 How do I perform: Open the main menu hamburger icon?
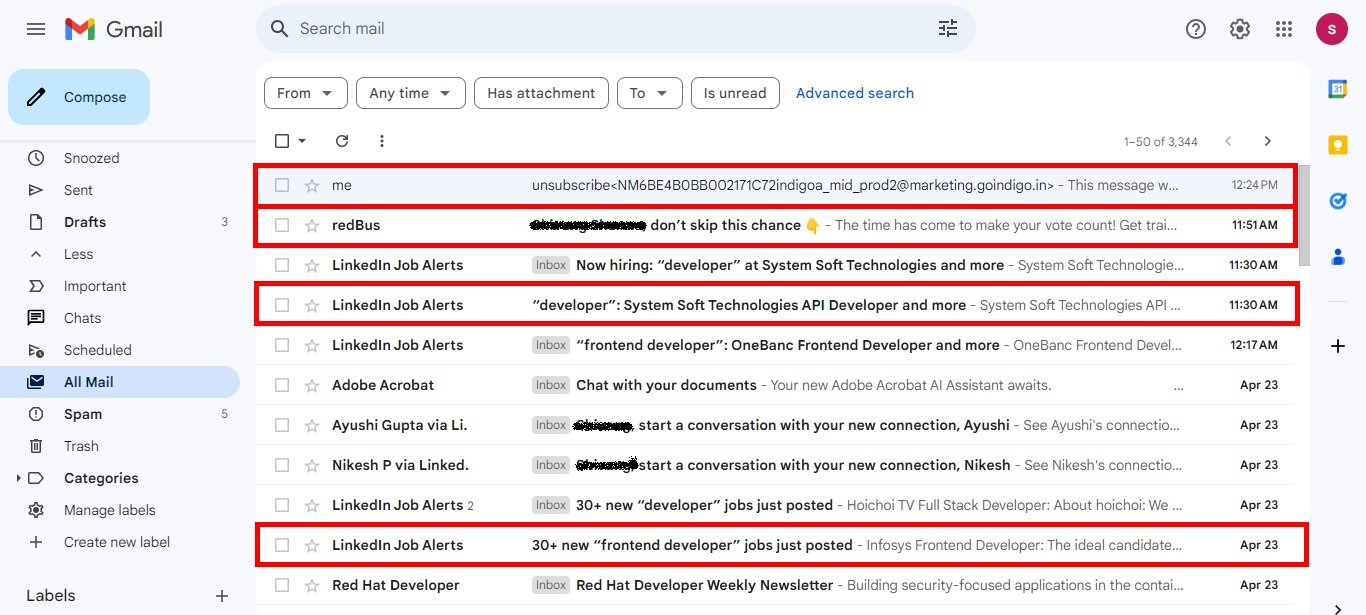tap(36, 29)
